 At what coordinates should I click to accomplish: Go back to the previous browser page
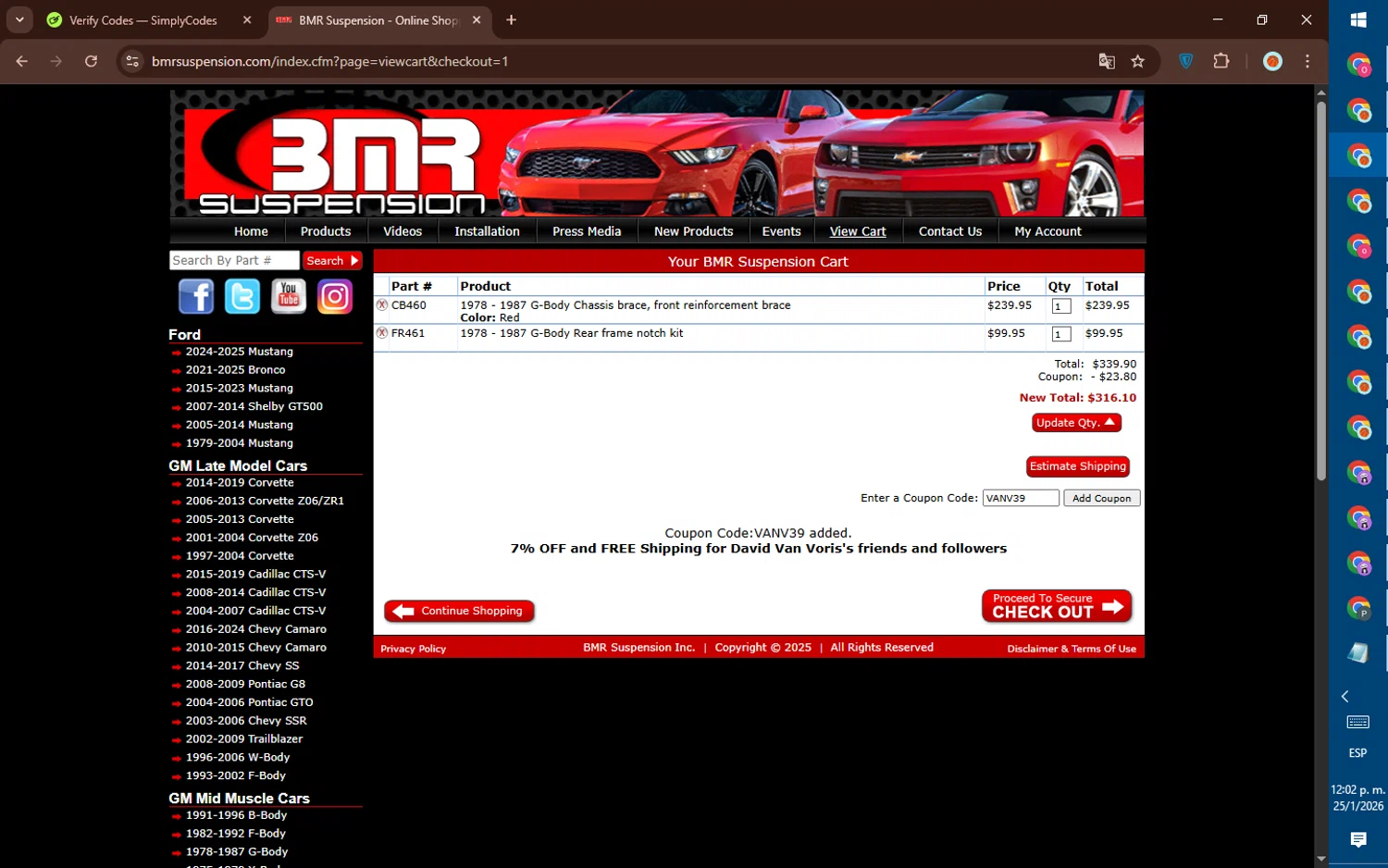tap(22, 61)
